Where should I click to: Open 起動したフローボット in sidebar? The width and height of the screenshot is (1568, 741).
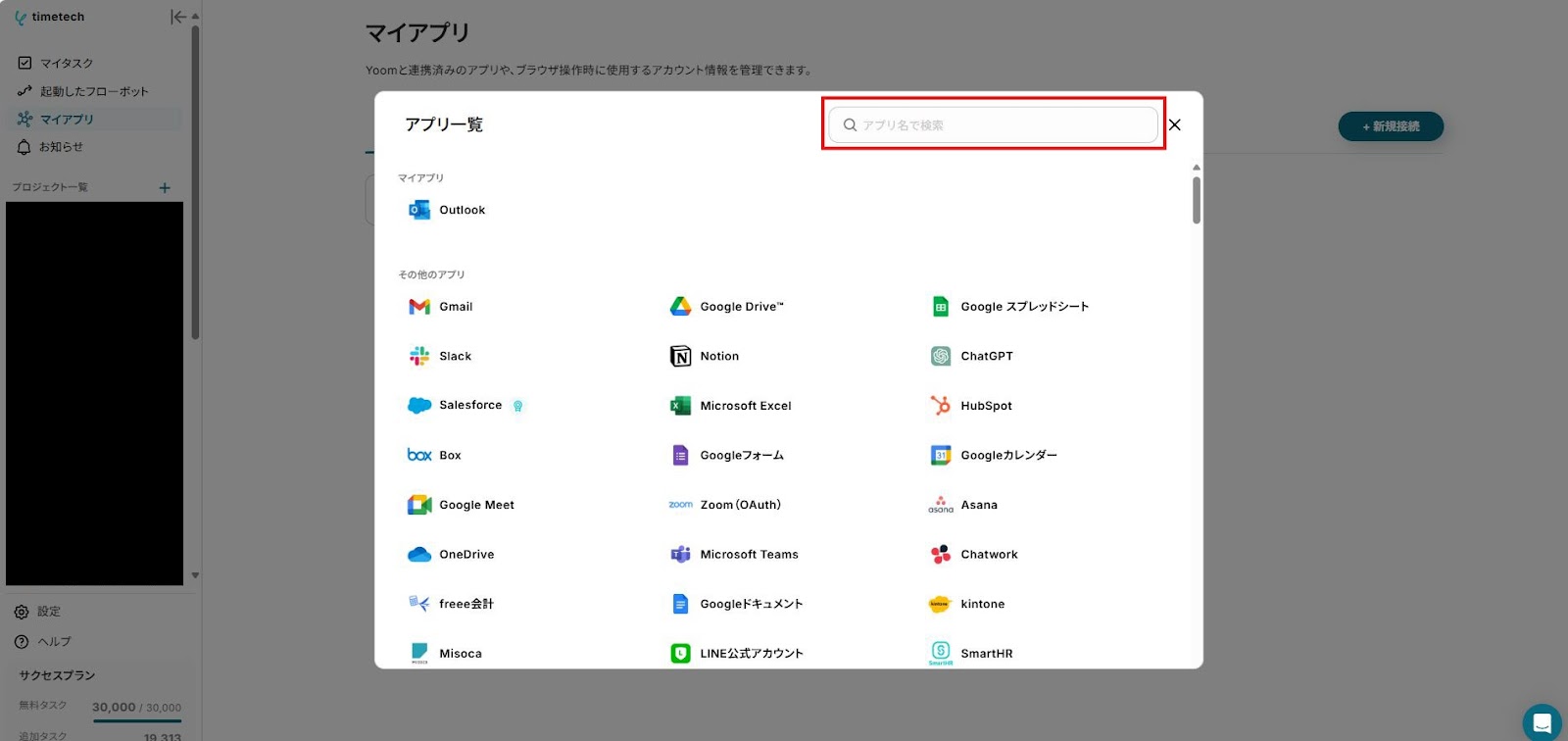point(94,91)
